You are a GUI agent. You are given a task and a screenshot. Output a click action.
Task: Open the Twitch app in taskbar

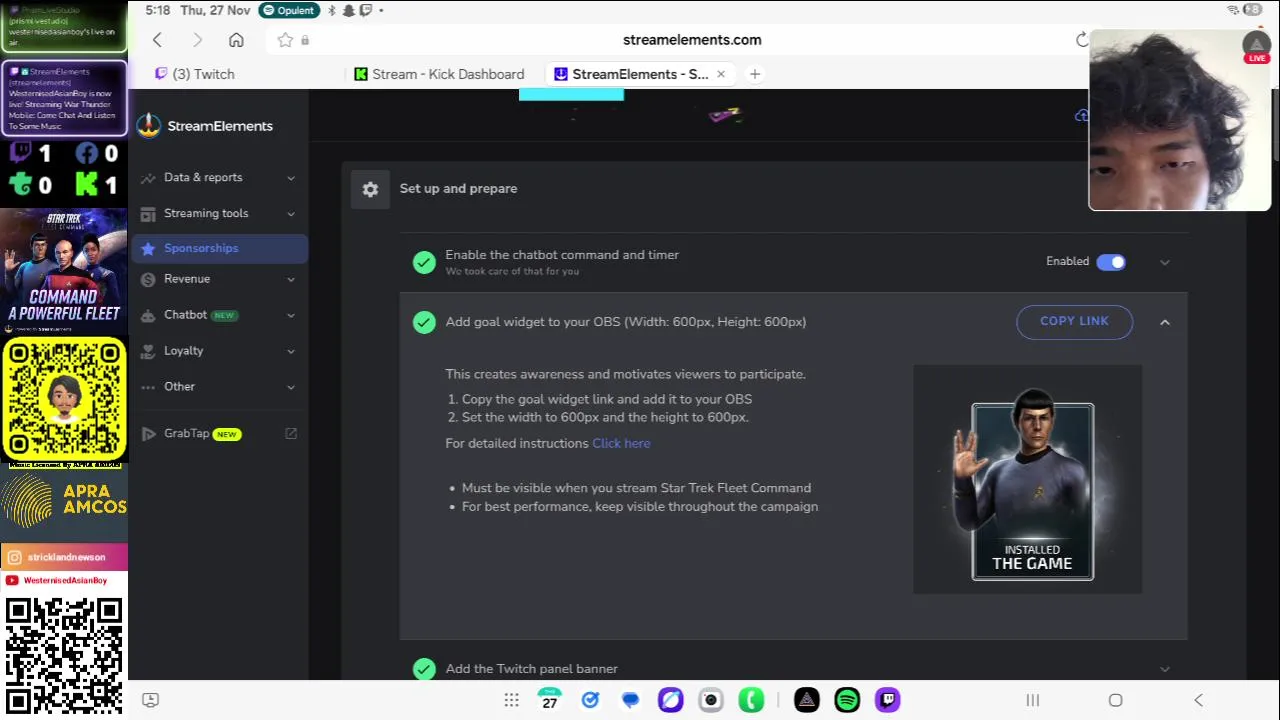click(x=887, y=700)
